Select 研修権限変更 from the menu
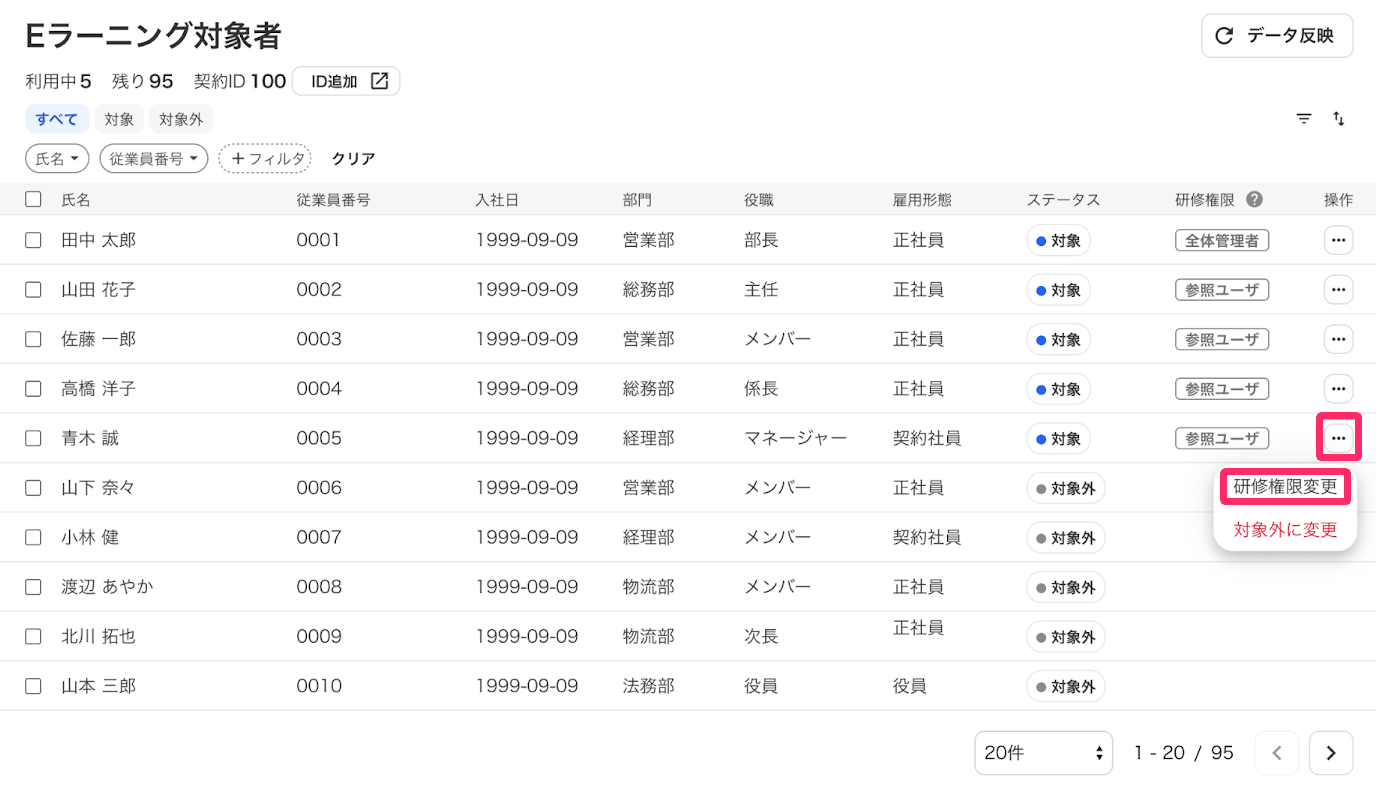The height and width of the screenshot is (796, 1376). [x=1285, y=487]
